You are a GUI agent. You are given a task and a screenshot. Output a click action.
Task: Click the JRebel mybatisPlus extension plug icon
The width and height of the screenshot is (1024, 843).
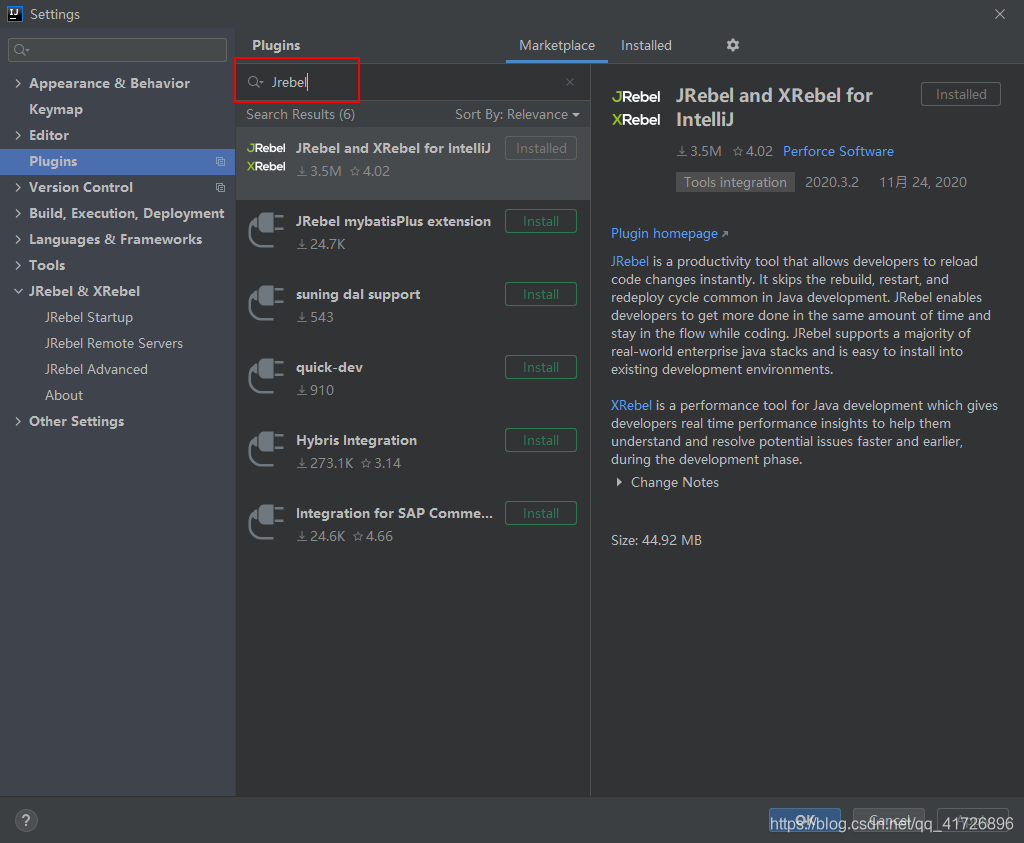[266, 230]
